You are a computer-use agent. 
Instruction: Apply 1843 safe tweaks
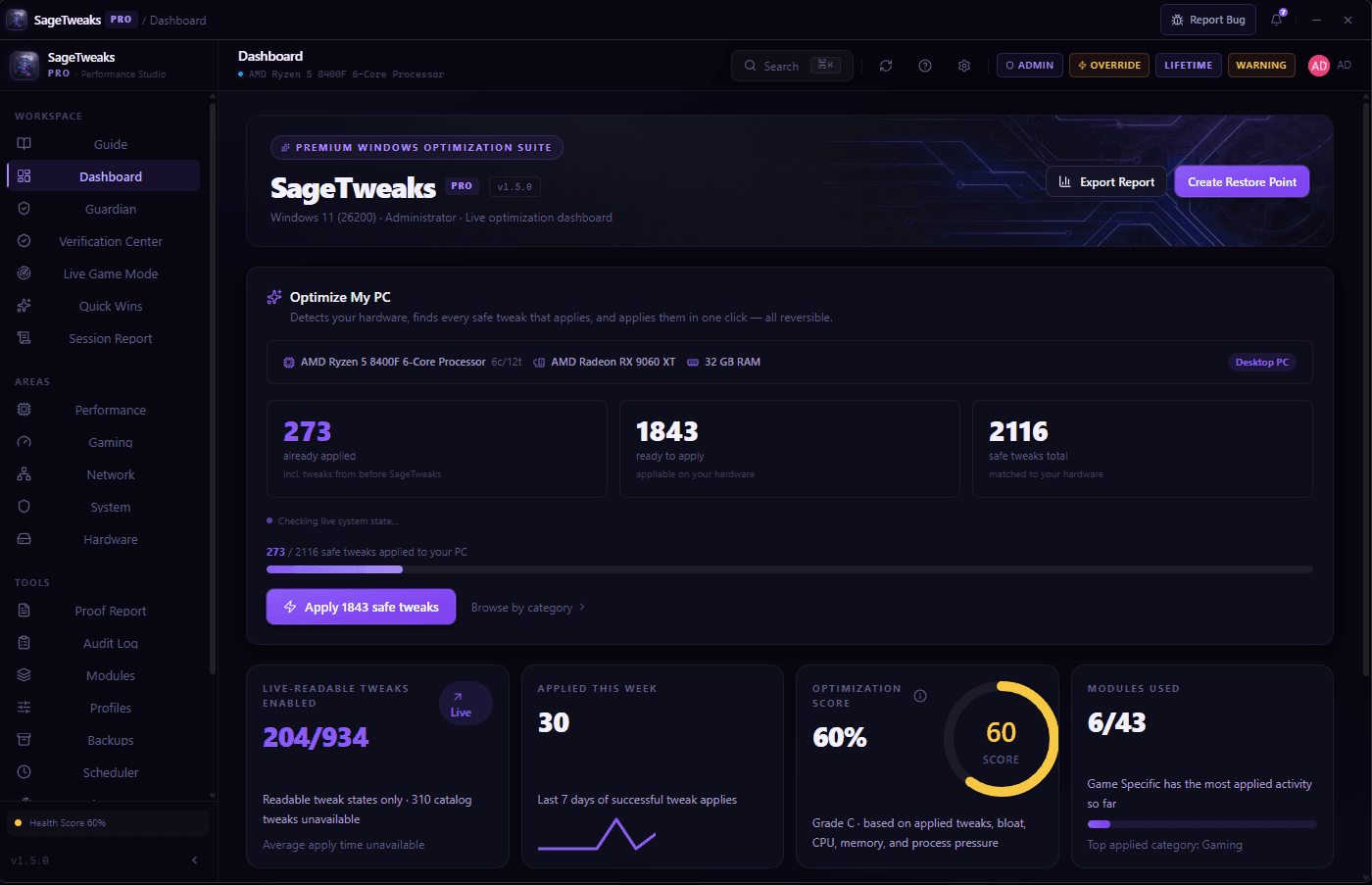click(x=361, y=607)
